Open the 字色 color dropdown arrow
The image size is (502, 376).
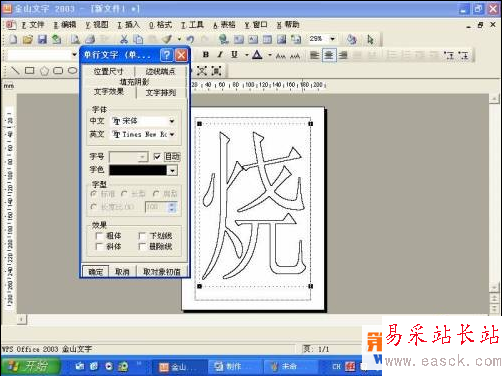click(172, 171)
